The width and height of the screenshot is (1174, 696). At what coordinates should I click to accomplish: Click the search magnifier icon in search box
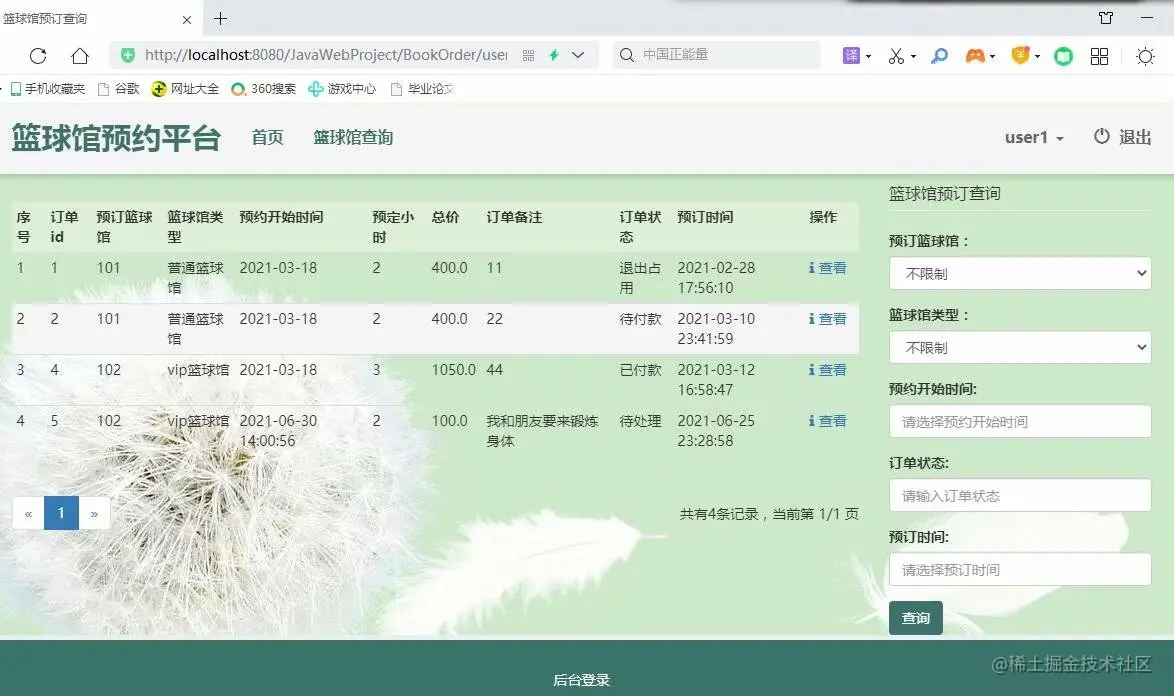627,55
